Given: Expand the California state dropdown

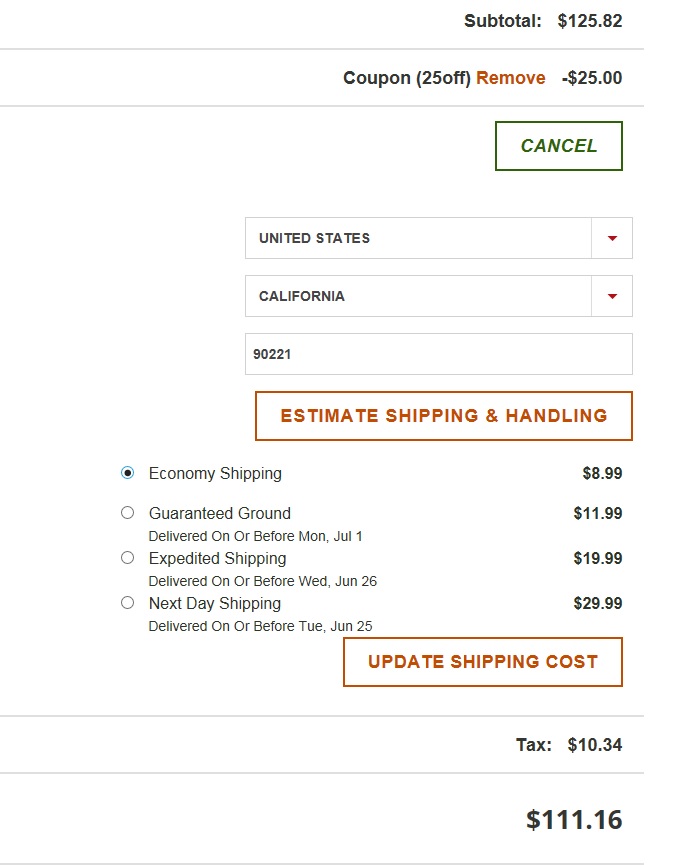Looking at the screenshot, I should pyautogui.click(x=420, y=296).
